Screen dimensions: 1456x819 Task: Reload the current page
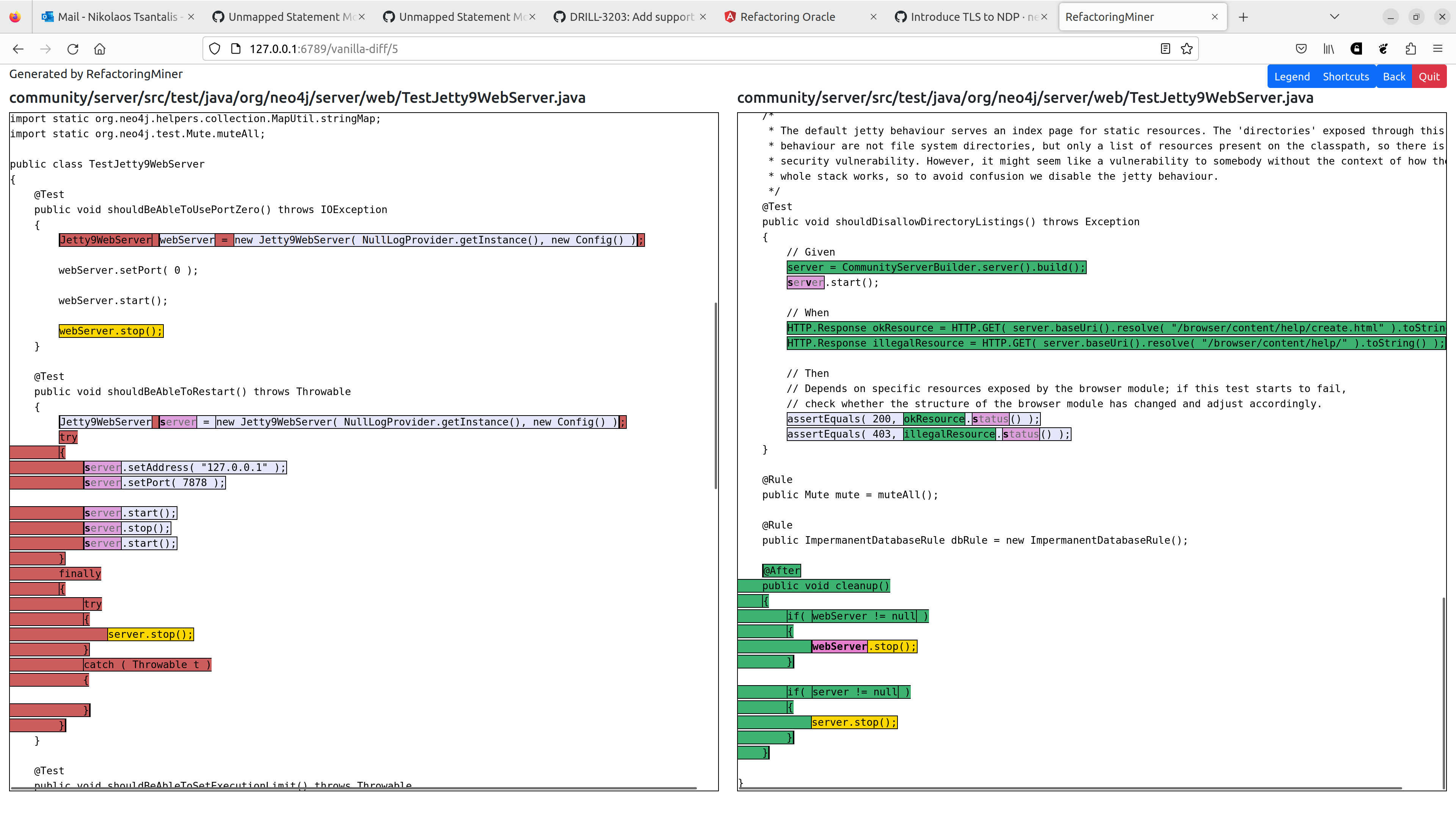(73, 49)
